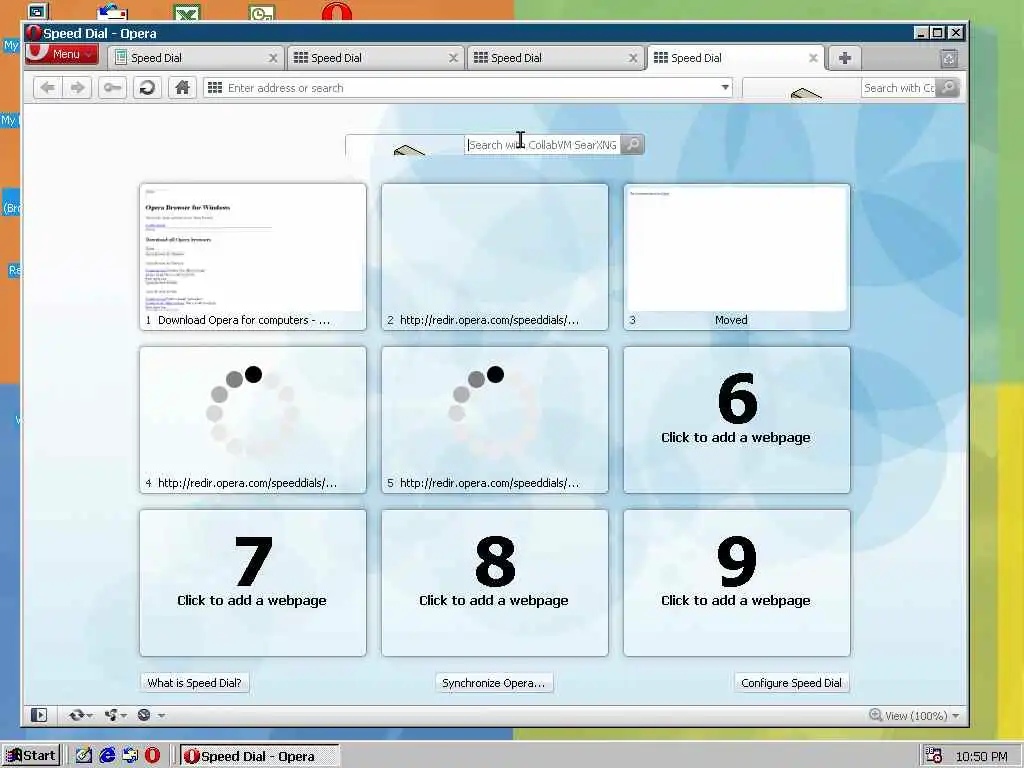Toggle the side panel button in status bar
Screen dimensions: 1024x768
[x=39, y=715]
